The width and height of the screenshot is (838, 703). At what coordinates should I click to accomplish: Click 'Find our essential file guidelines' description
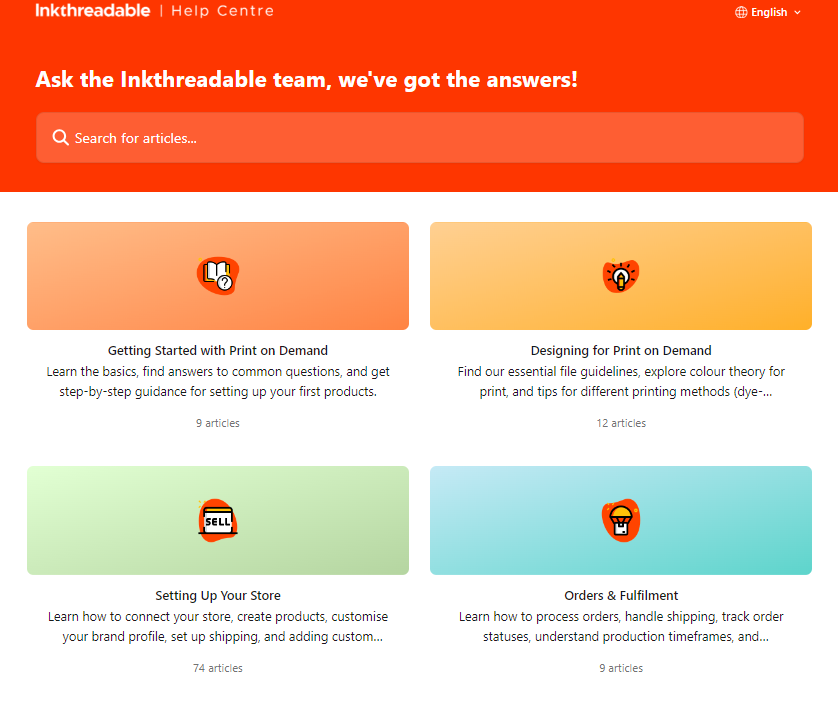pyautogui.click(x=621, y=382)
